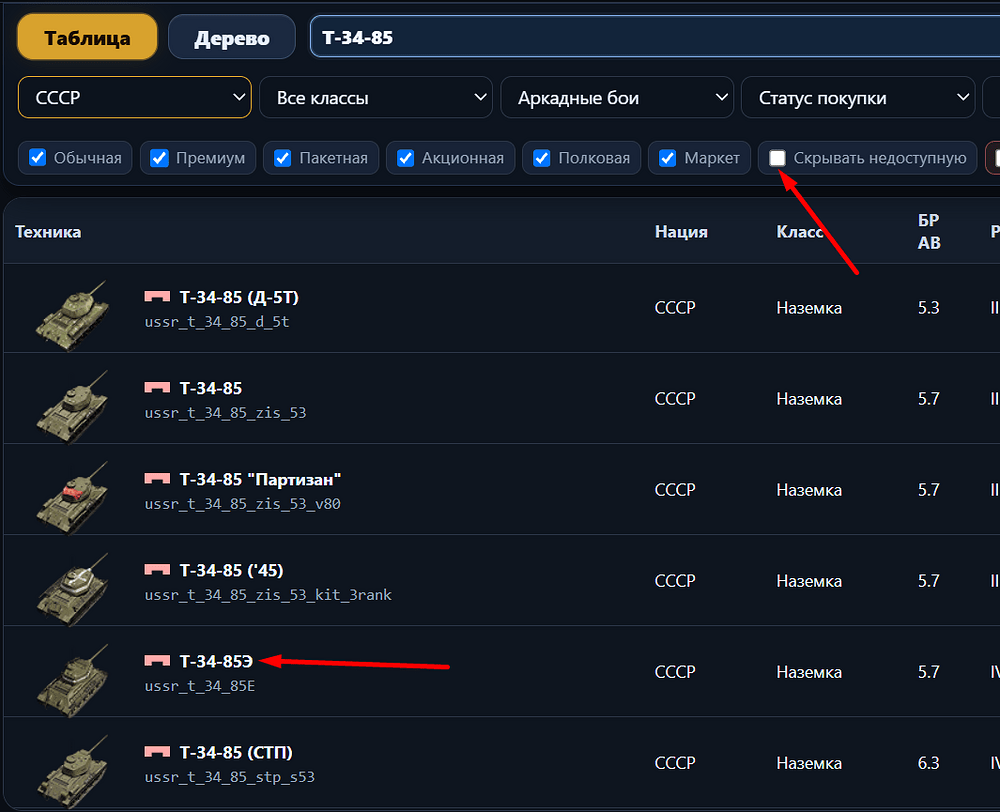
Task: Uncheck the Маркет checkbox
Action: [x=668, y=158]
